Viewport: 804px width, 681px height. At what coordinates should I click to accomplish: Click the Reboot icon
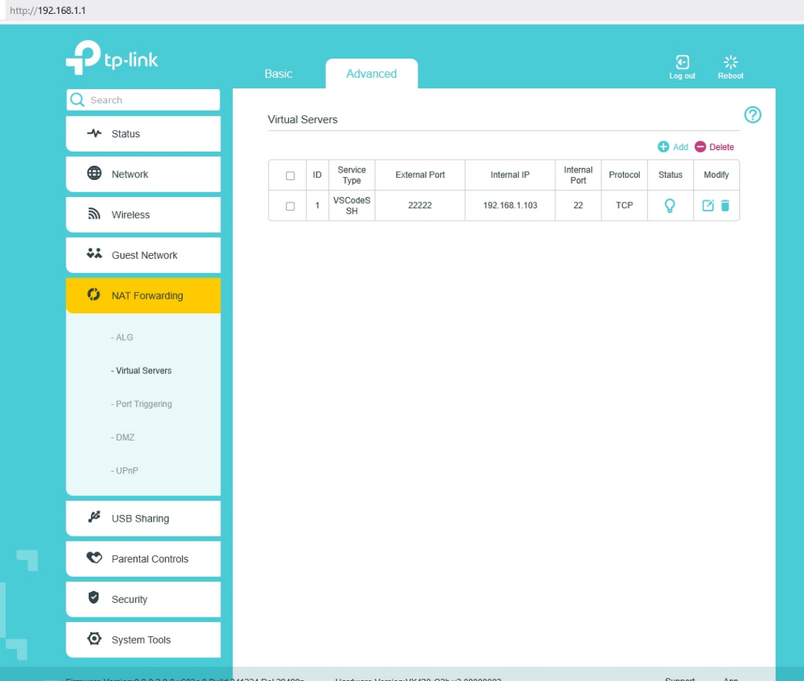pos(730,63)
